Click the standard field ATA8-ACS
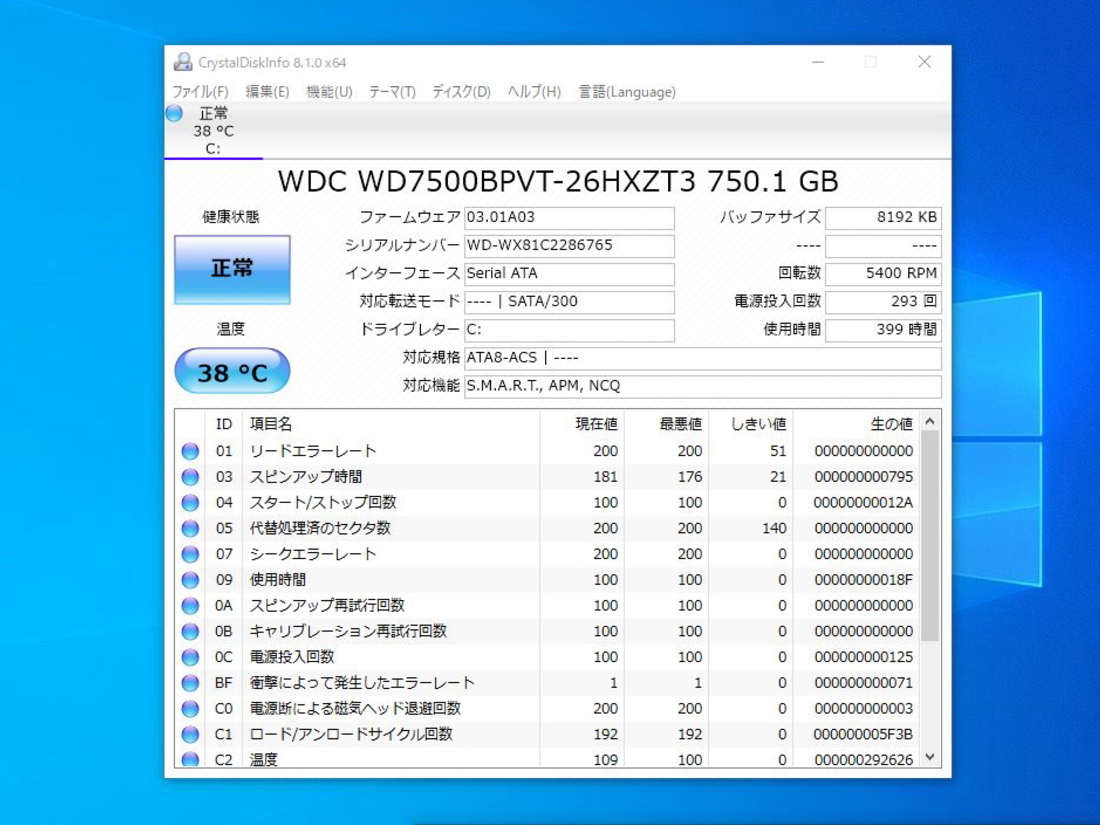Screen dimensions: 1100x825 point(702,358)
